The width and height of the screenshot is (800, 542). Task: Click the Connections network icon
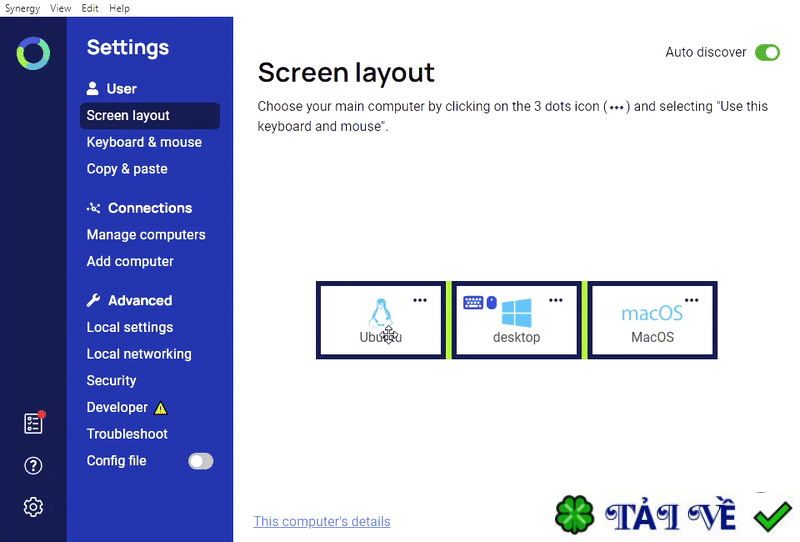pyautogui.click(x=93, y=208)
